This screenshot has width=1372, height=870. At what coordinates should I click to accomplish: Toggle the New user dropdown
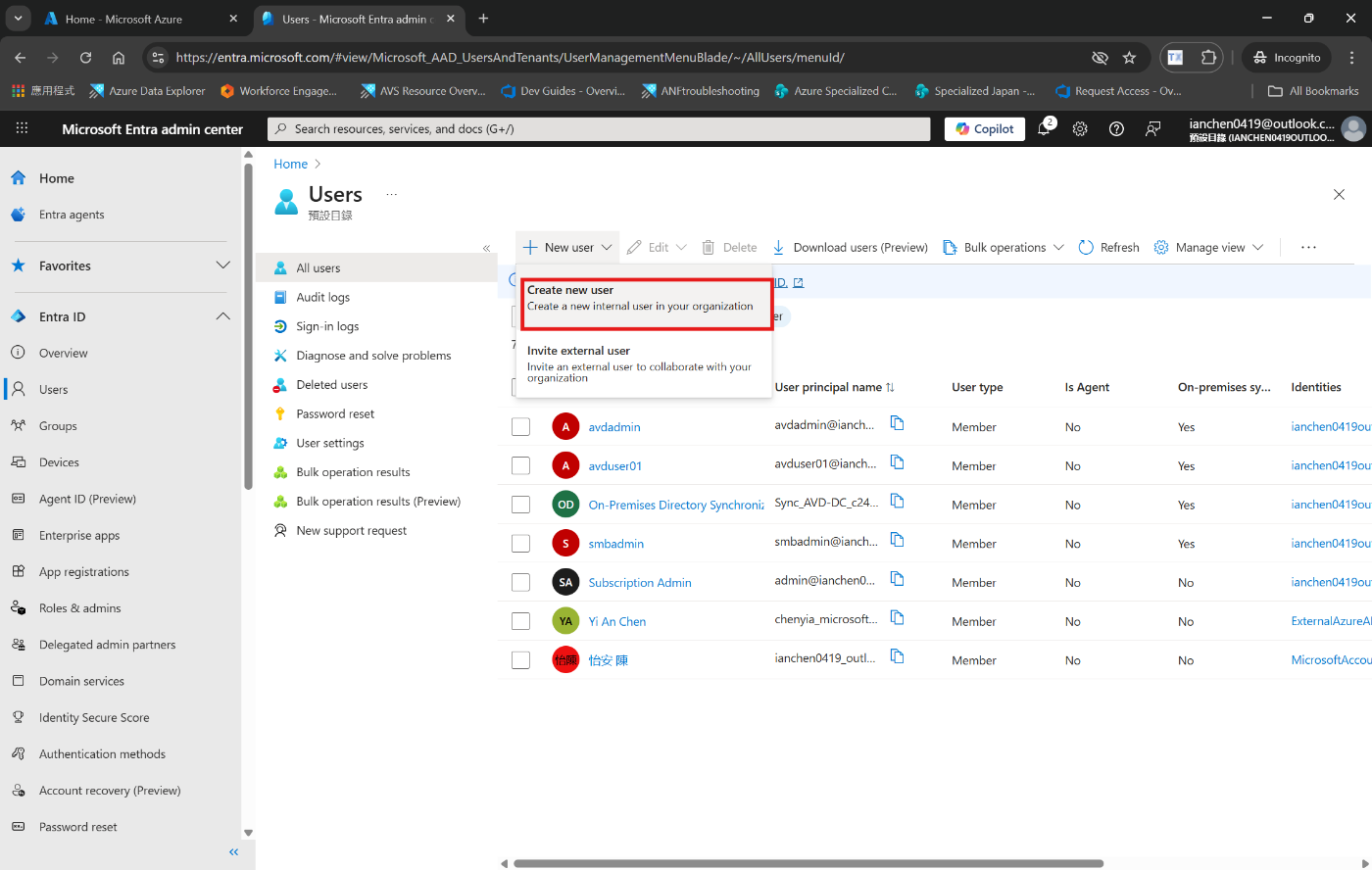567,248
